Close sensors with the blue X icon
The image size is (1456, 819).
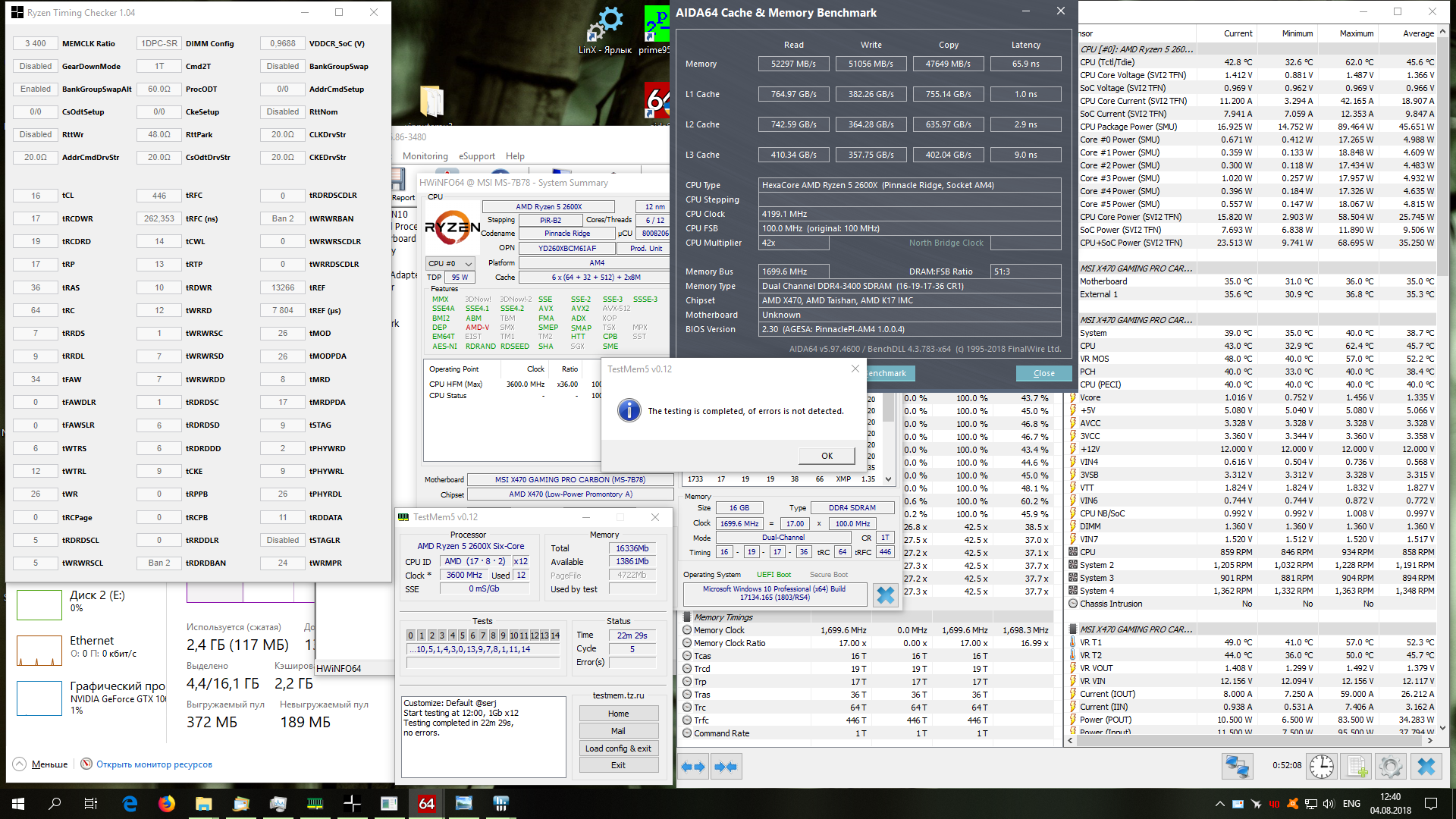[1426, 767]
